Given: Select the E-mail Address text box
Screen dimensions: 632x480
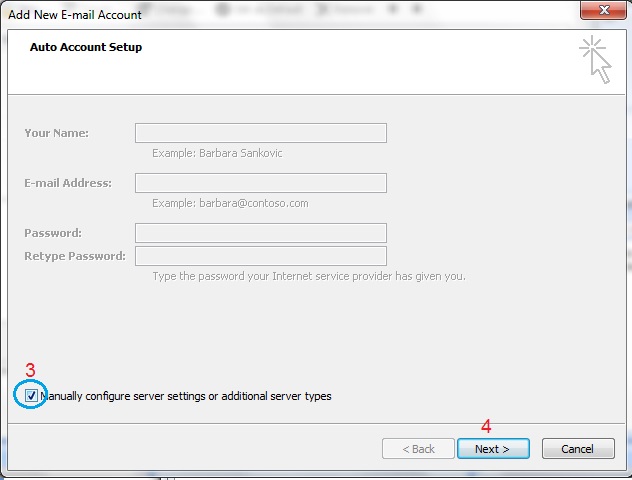Looking at the screenshot, I should [260, 183].
